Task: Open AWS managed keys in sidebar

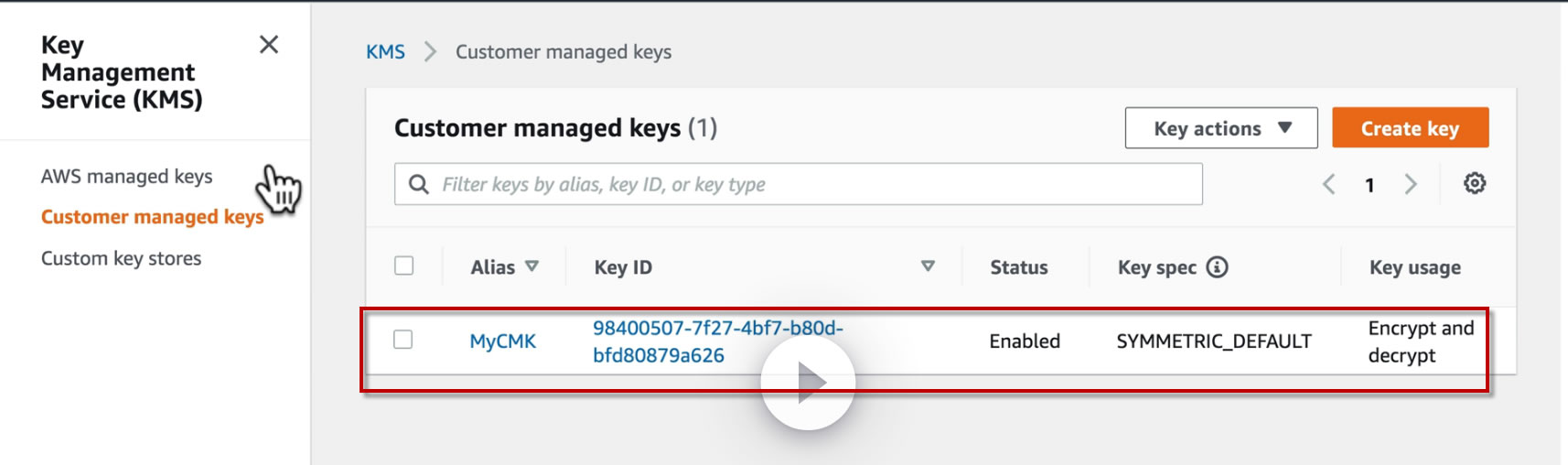Action: (126, 177)
